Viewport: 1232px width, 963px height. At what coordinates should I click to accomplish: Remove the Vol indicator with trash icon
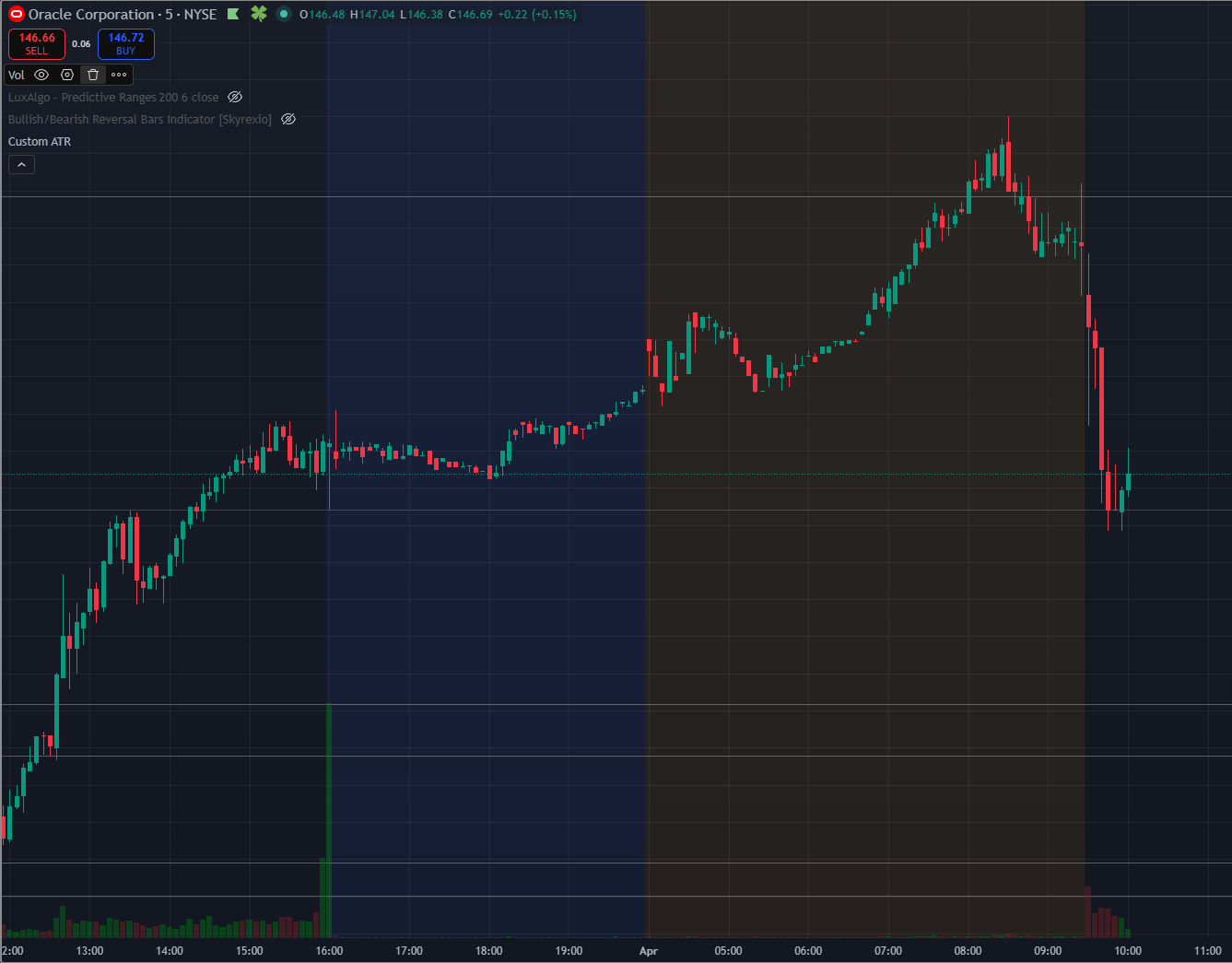click(93, 75)
